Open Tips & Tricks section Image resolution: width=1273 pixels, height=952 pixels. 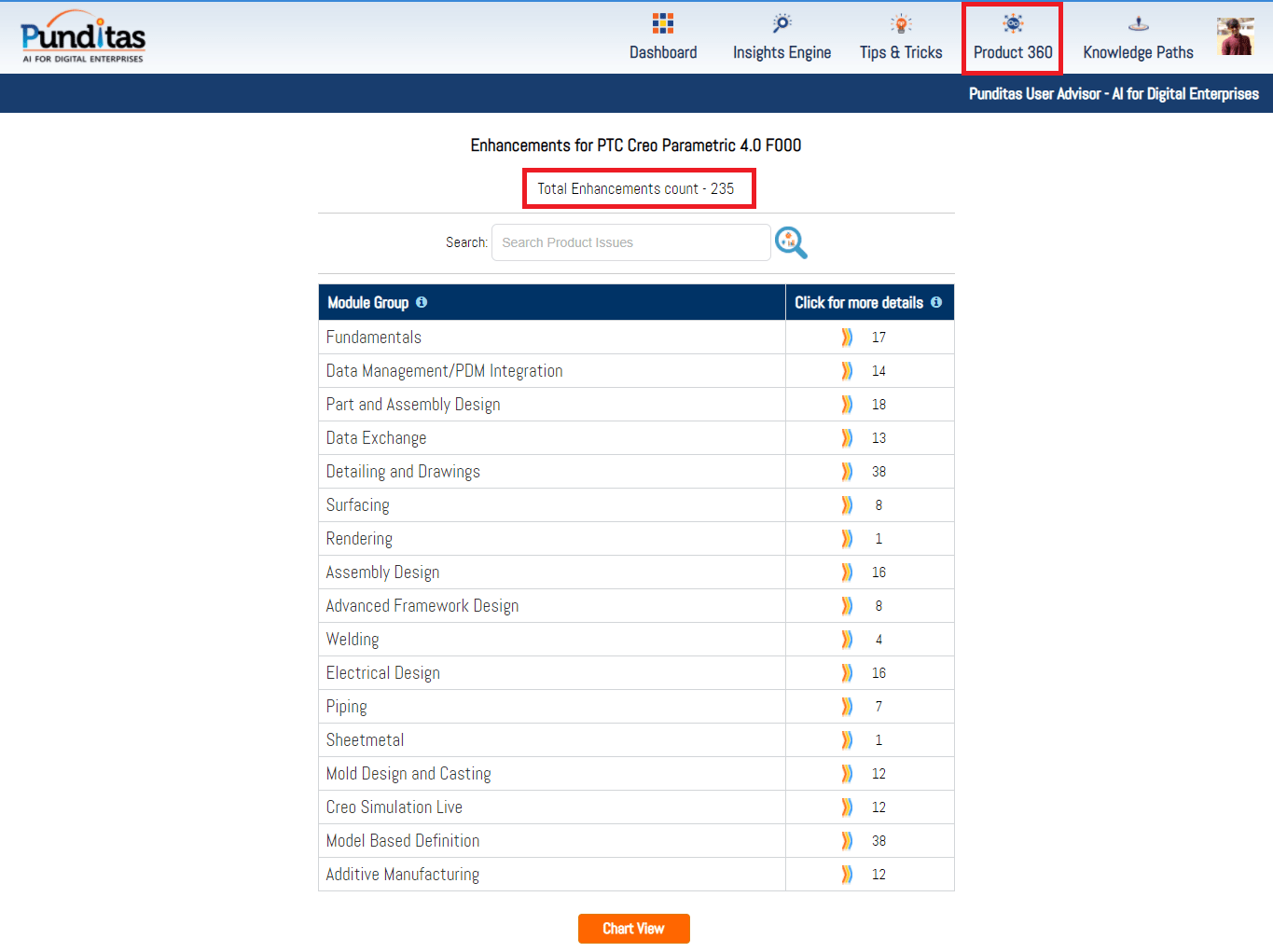(x=901, y=38)
